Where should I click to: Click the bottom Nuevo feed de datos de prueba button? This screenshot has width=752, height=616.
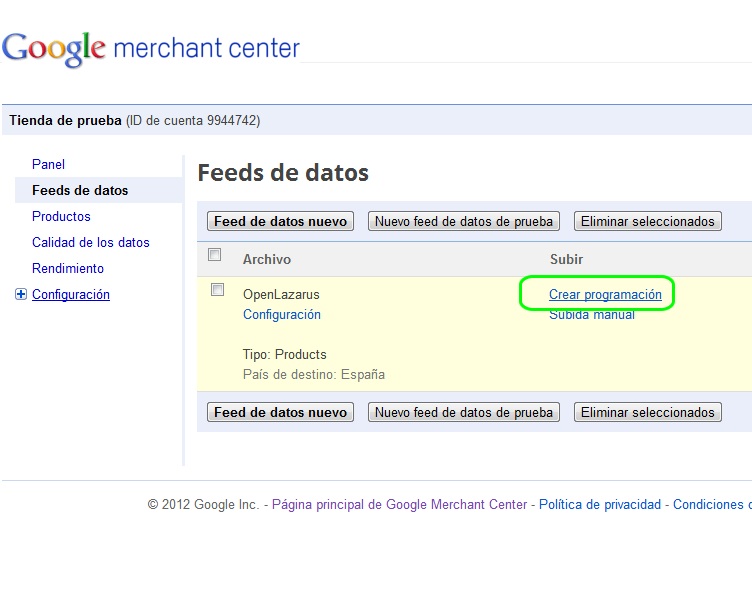click(464, 412)
